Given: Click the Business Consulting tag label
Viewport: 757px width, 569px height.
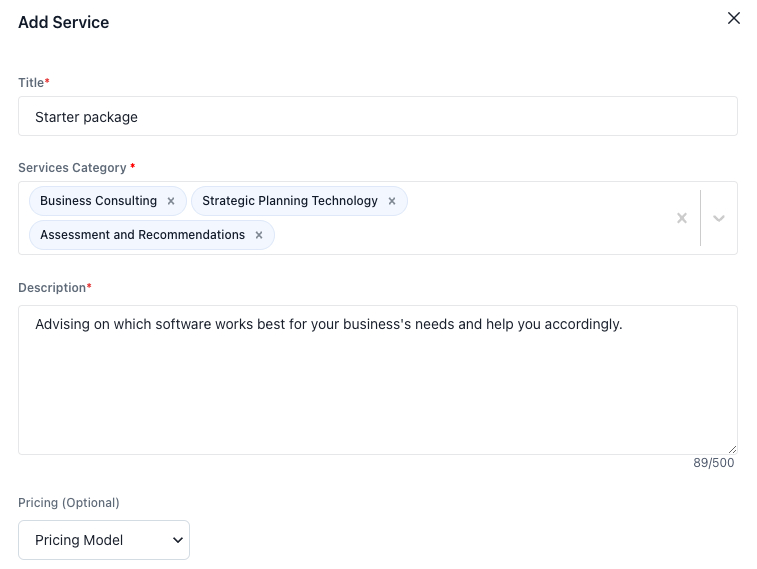Looking at the screenshot, I should 98,201.
